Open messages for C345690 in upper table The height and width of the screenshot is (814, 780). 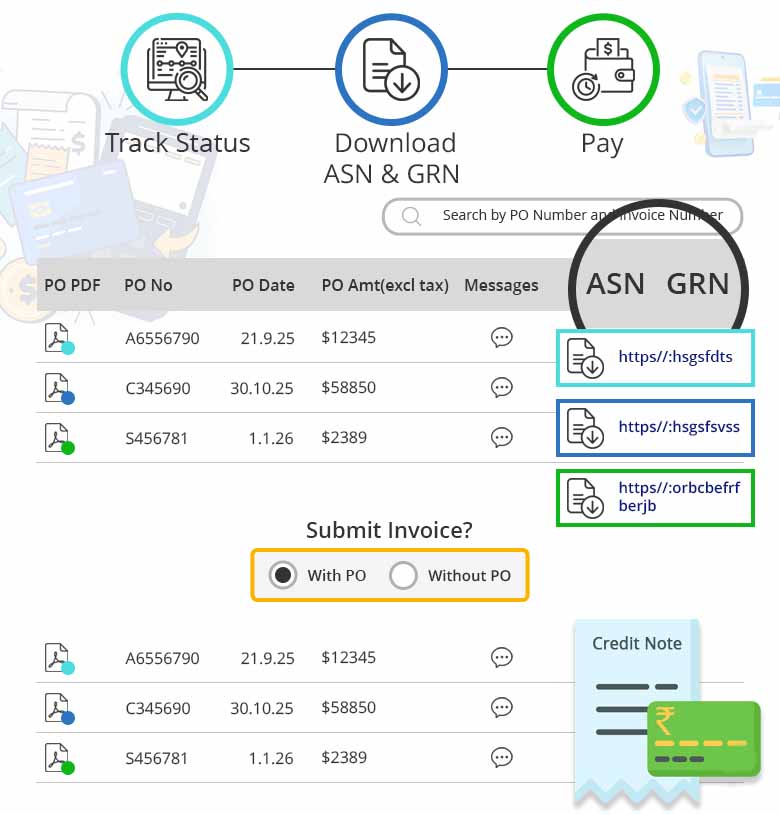[x=501, y=387]
